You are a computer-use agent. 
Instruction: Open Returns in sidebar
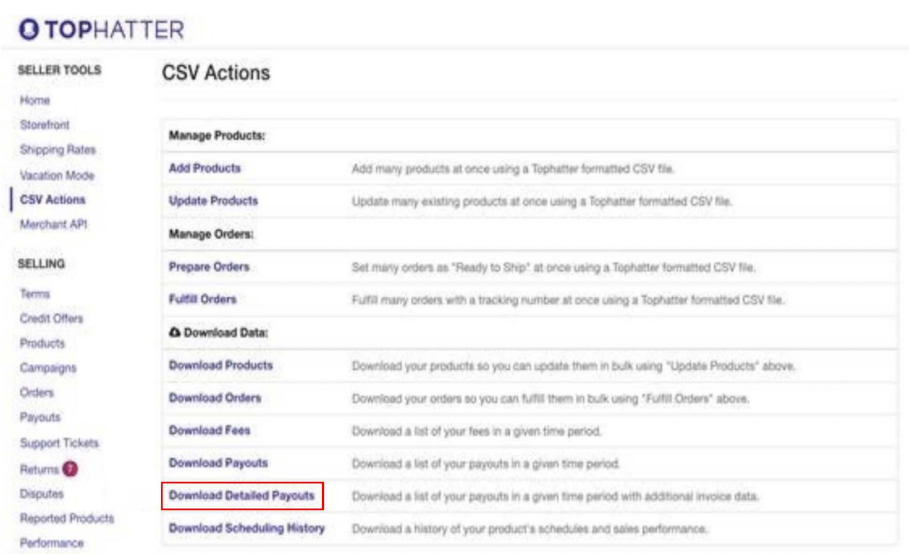point(39,469)
